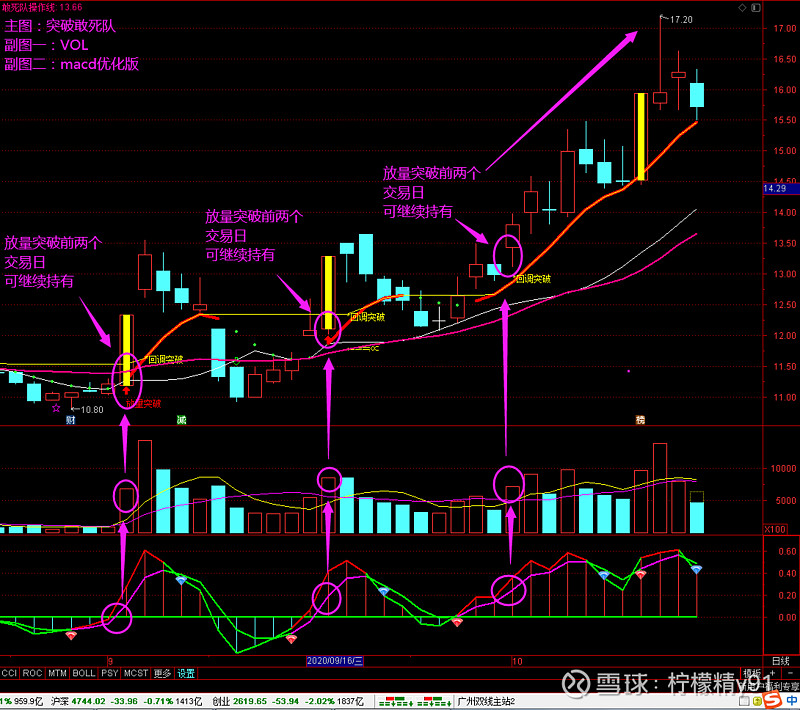Click the -0.71% change value for 沪深
The height and width of the screenshot is (710, 800).
pos(158,701)
